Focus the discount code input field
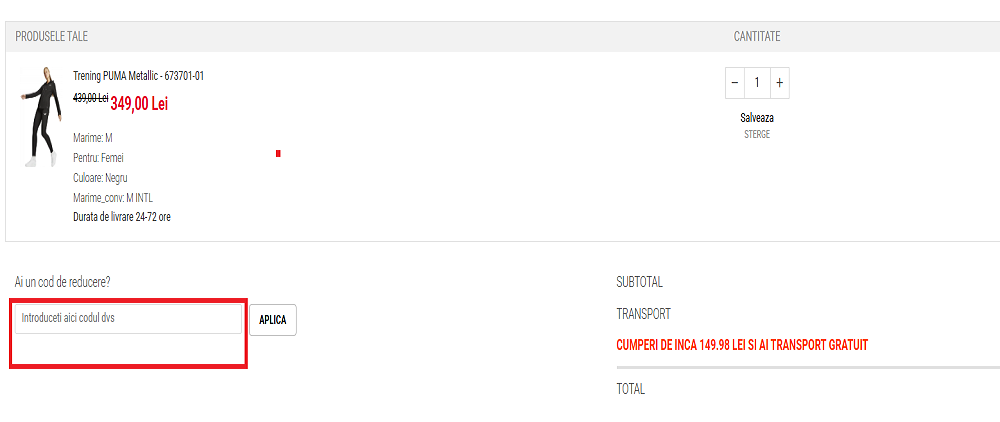 pyautogui.click(x=129, y=319)
